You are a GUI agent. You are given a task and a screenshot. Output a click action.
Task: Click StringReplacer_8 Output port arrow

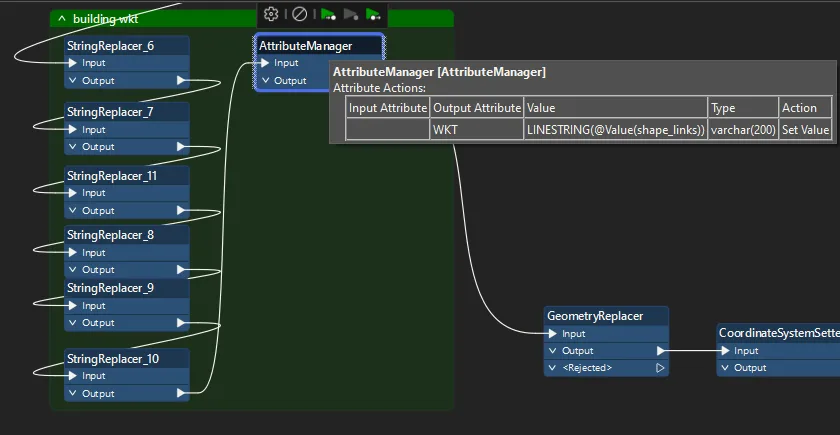(x=181, y=269)
